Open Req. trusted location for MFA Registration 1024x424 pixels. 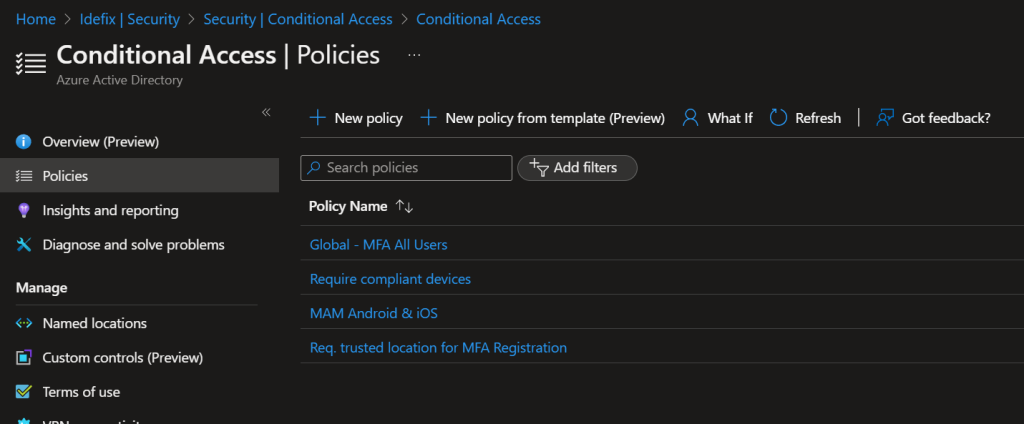pyautogui.click(x=438, y=348)
